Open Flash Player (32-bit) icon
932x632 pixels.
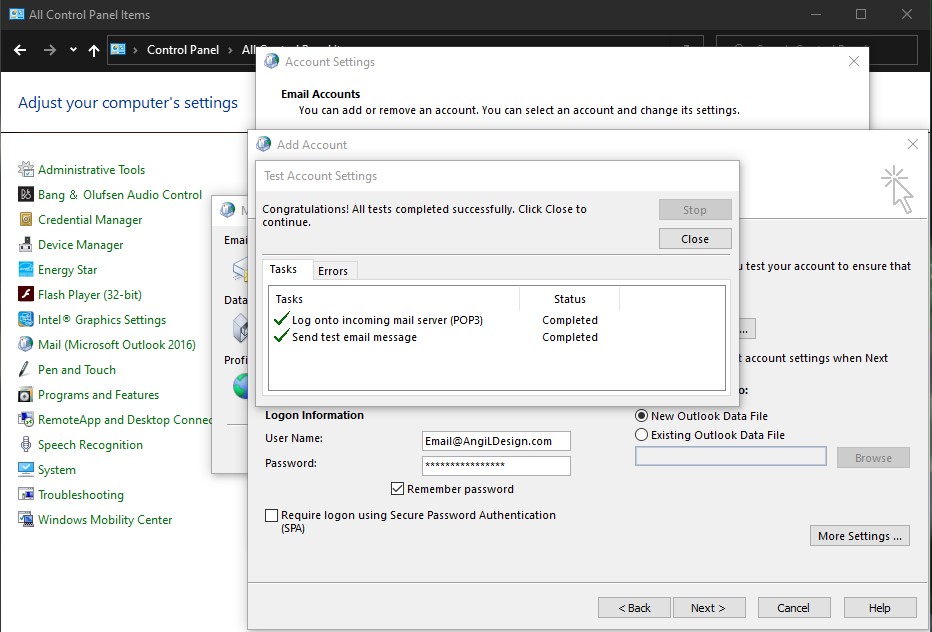coord(26,294)
